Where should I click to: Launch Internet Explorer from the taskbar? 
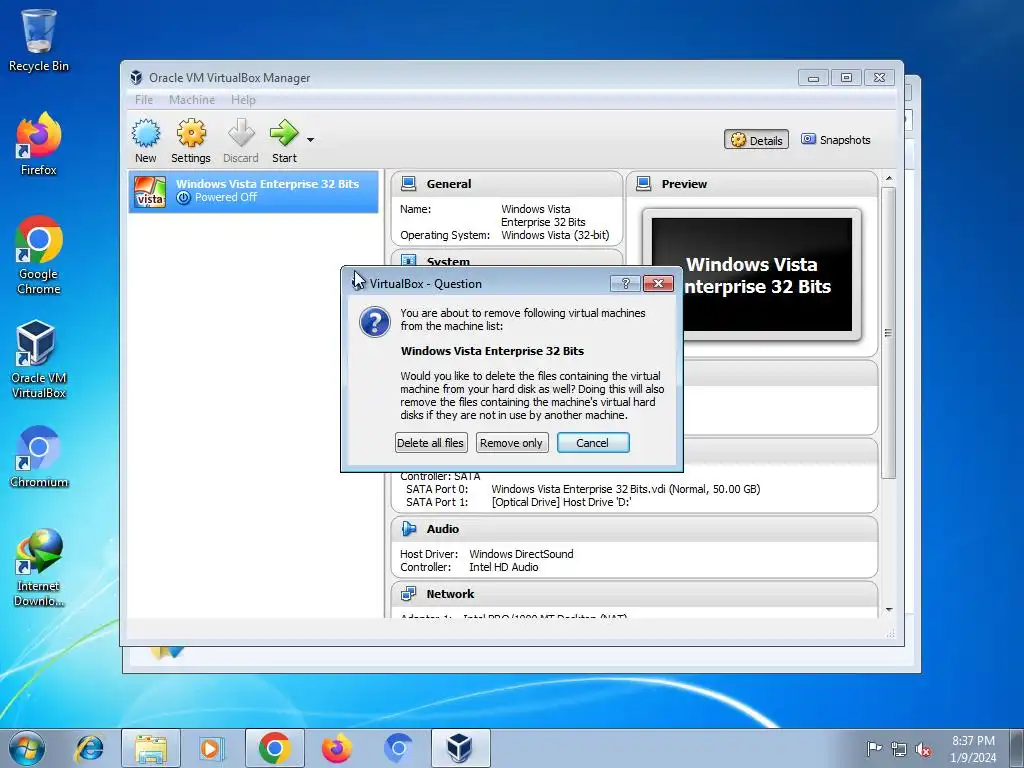coord(89,748)
